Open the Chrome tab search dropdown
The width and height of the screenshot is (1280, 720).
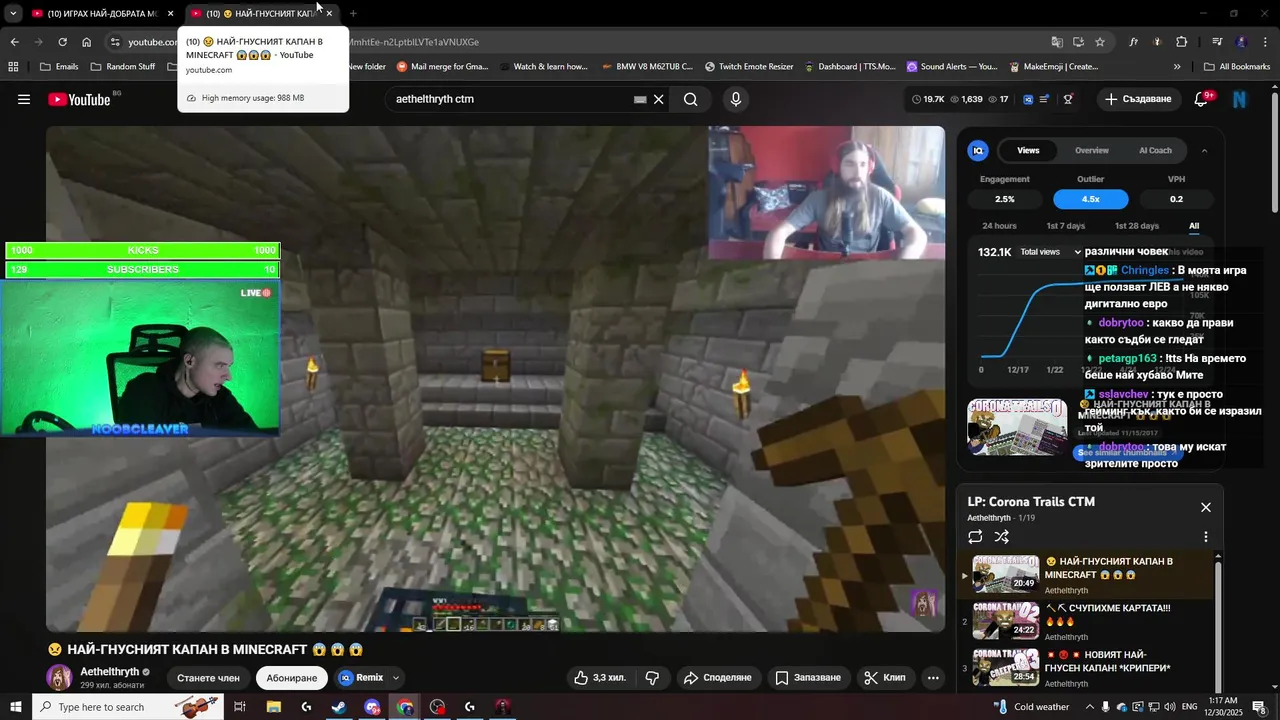click(x=13, y=14)
